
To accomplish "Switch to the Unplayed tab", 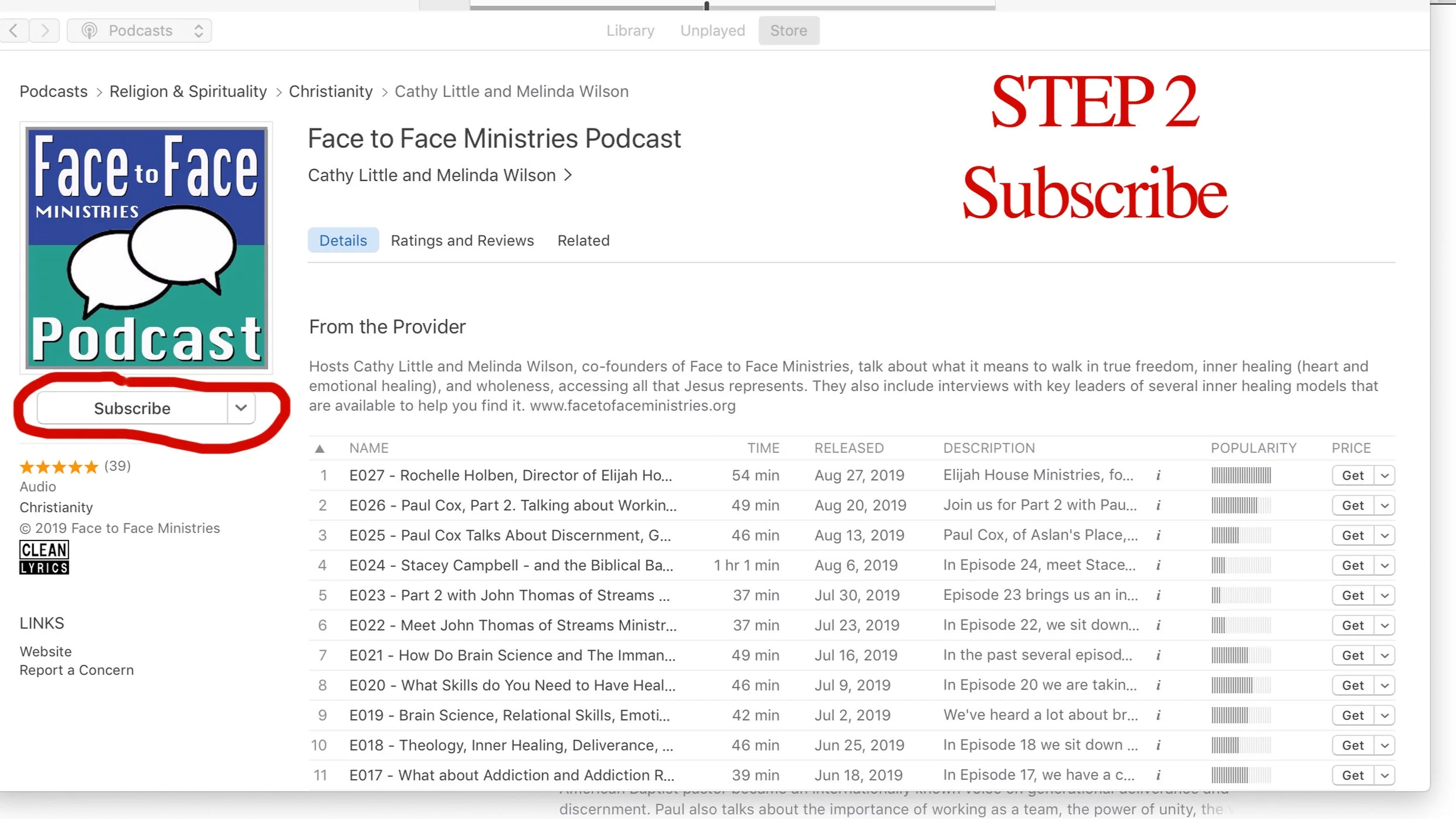I will (x=712, y=30).
